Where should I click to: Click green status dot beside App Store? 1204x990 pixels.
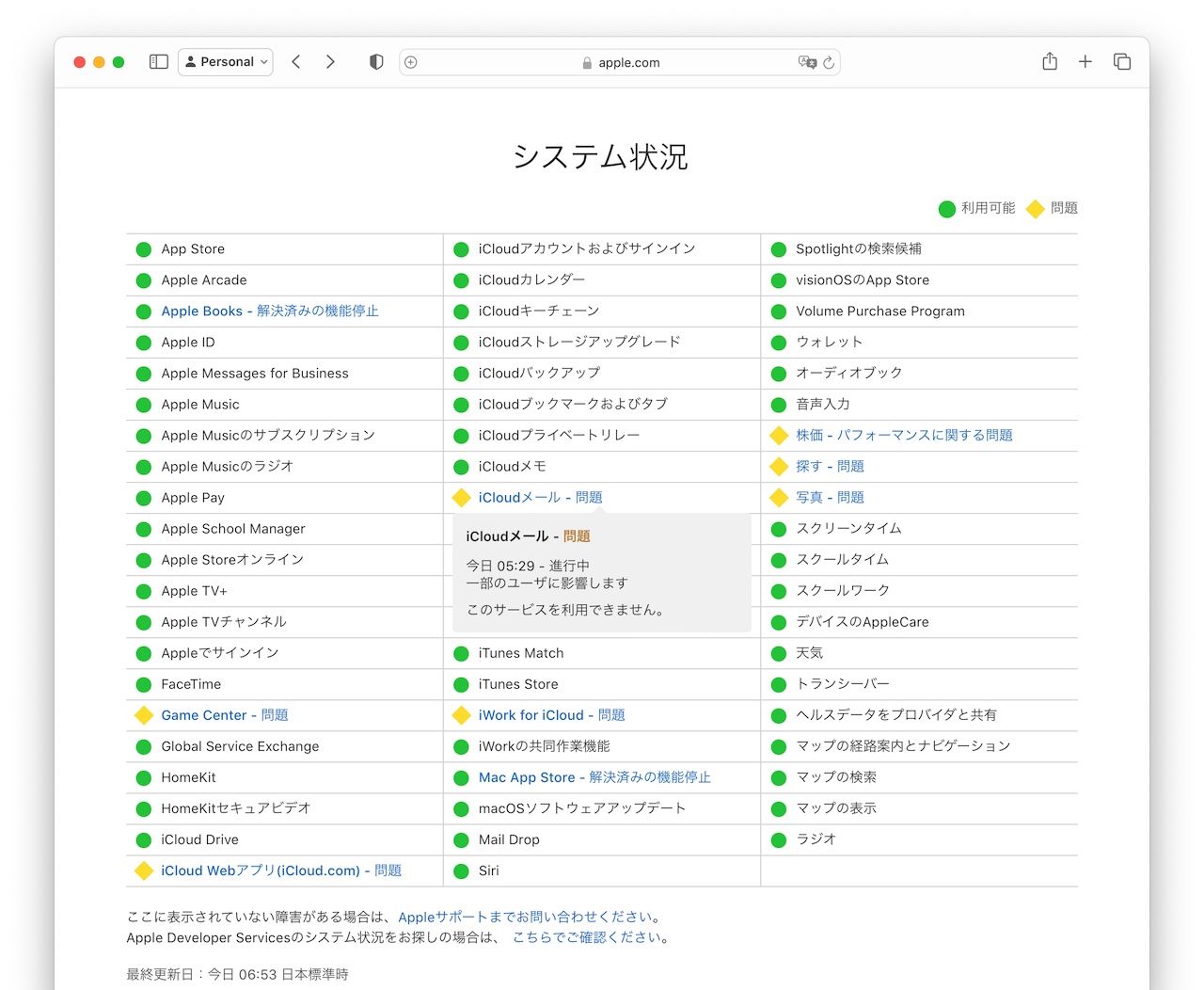(144, 249)
